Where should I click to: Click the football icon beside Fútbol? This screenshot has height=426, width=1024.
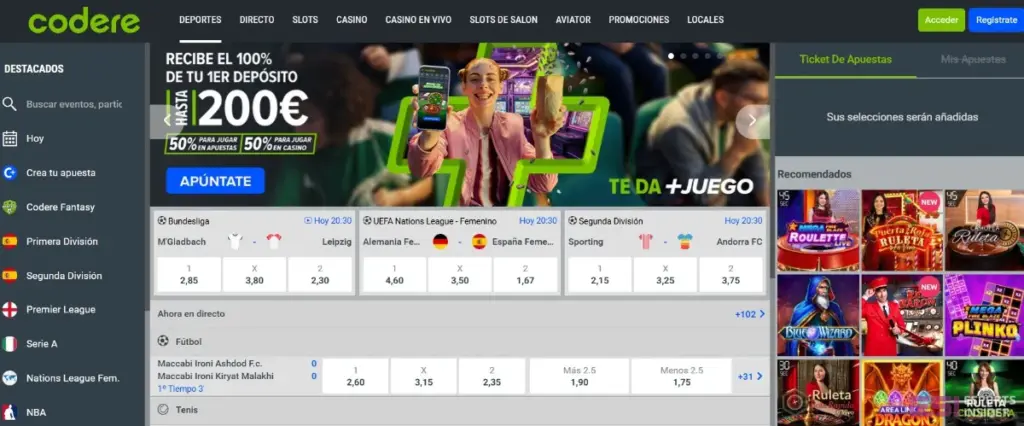point(163,341)
